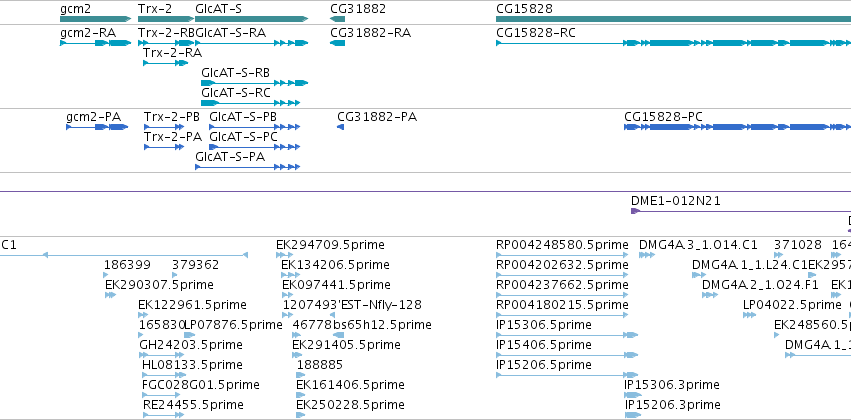The width and height of the screenshot is (851, 420).
Task: Select the gcm2 gene bar
Action: (96, 19)
